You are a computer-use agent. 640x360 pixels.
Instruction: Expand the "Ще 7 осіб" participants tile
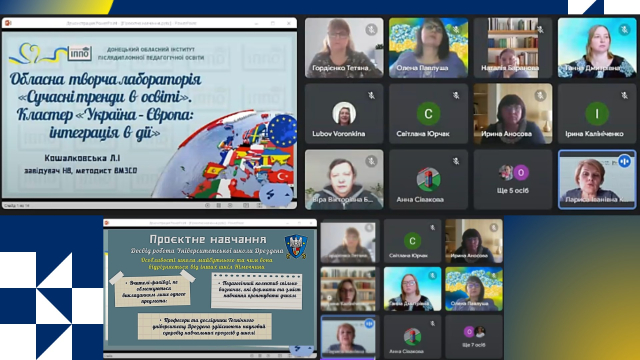473,337
